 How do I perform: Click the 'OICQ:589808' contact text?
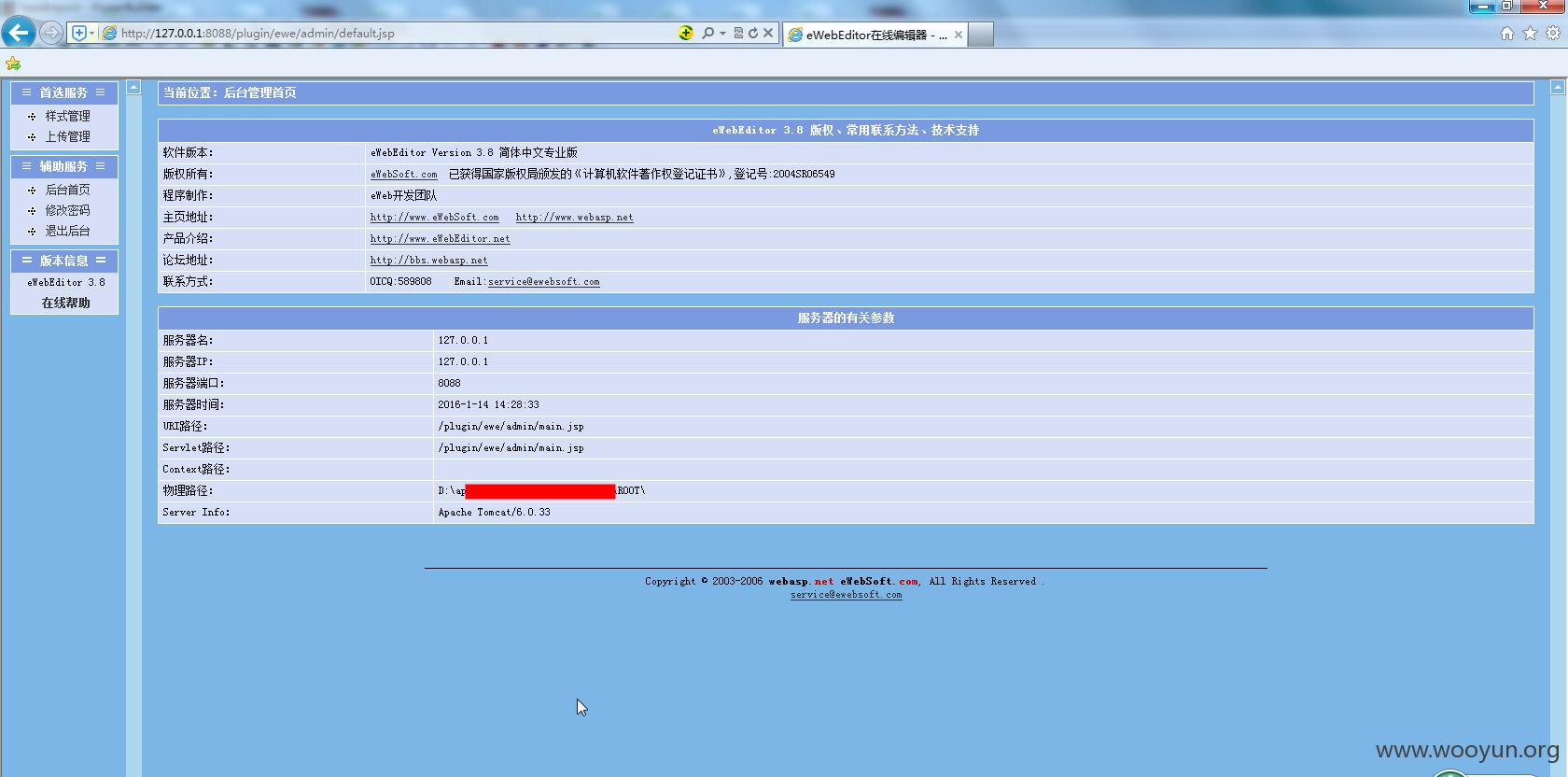[x=400, y=282]
